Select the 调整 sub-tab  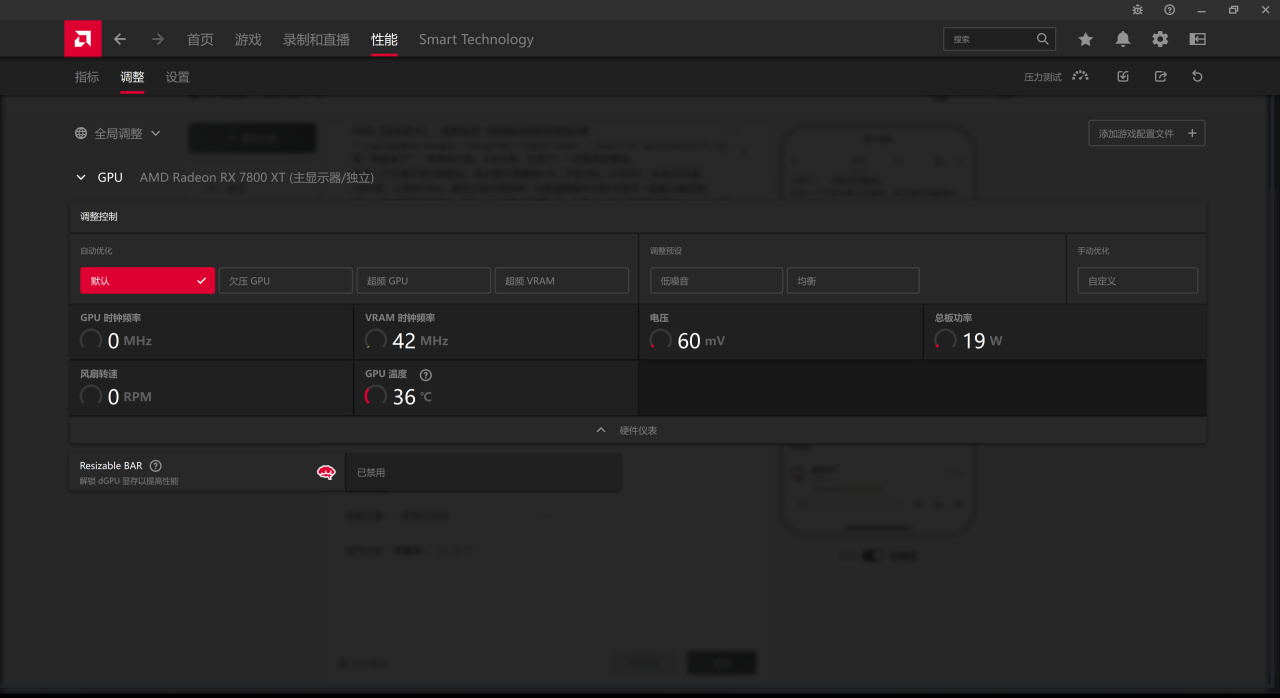pos(132,77)
